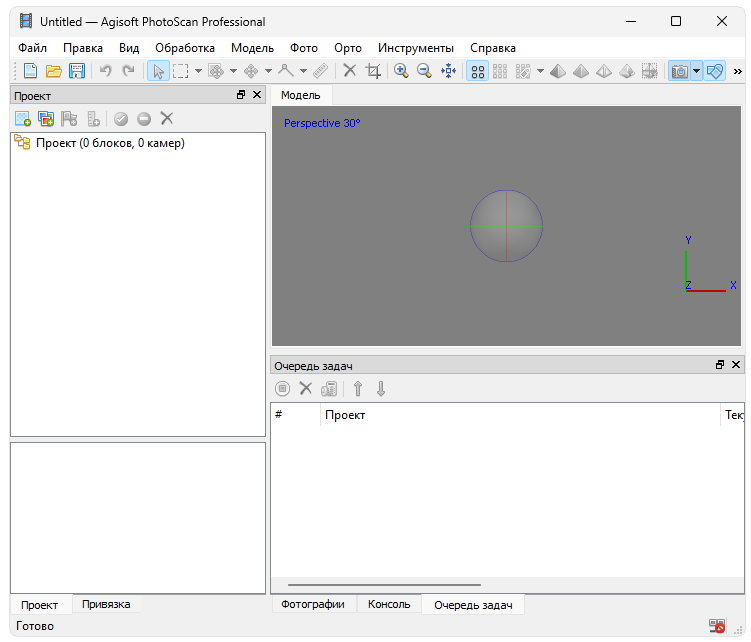Click the task queue horizontal scrollbar

coord(384,585)
